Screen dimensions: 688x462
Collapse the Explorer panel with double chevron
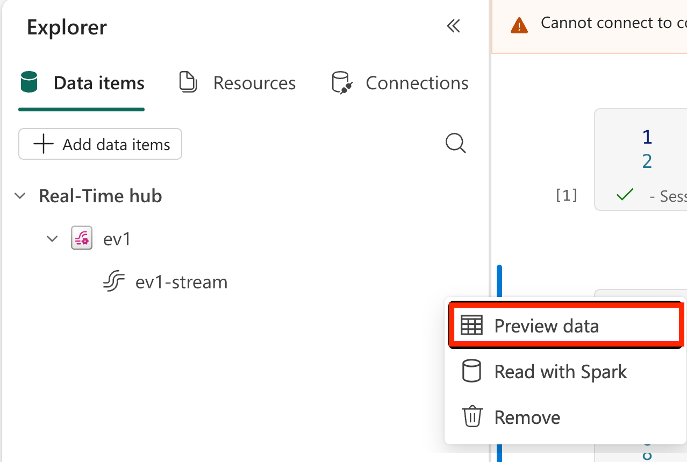coord(453,27)
